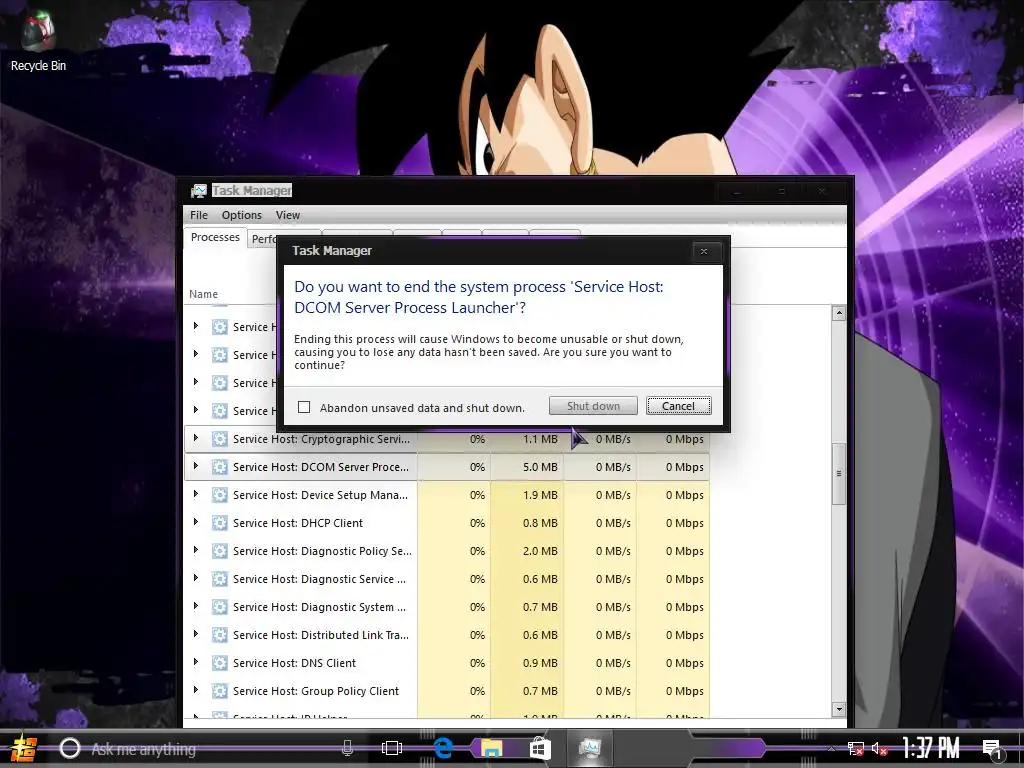Click gear icon of Device Setup Manager row
This screenshot has width=1024, height=768.
click(220, 495)
